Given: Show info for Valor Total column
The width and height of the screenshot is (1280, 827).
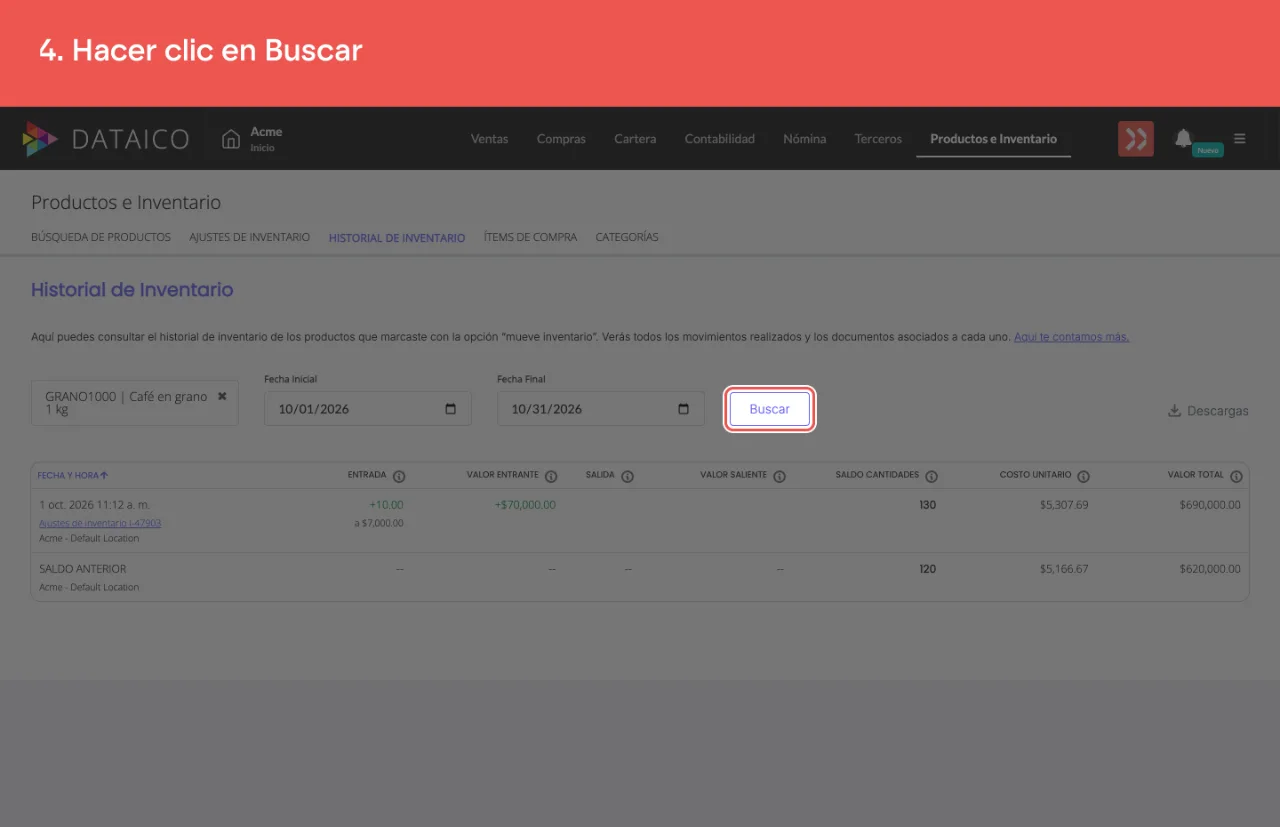Looking at the screenshot, I should (1236, 476).
